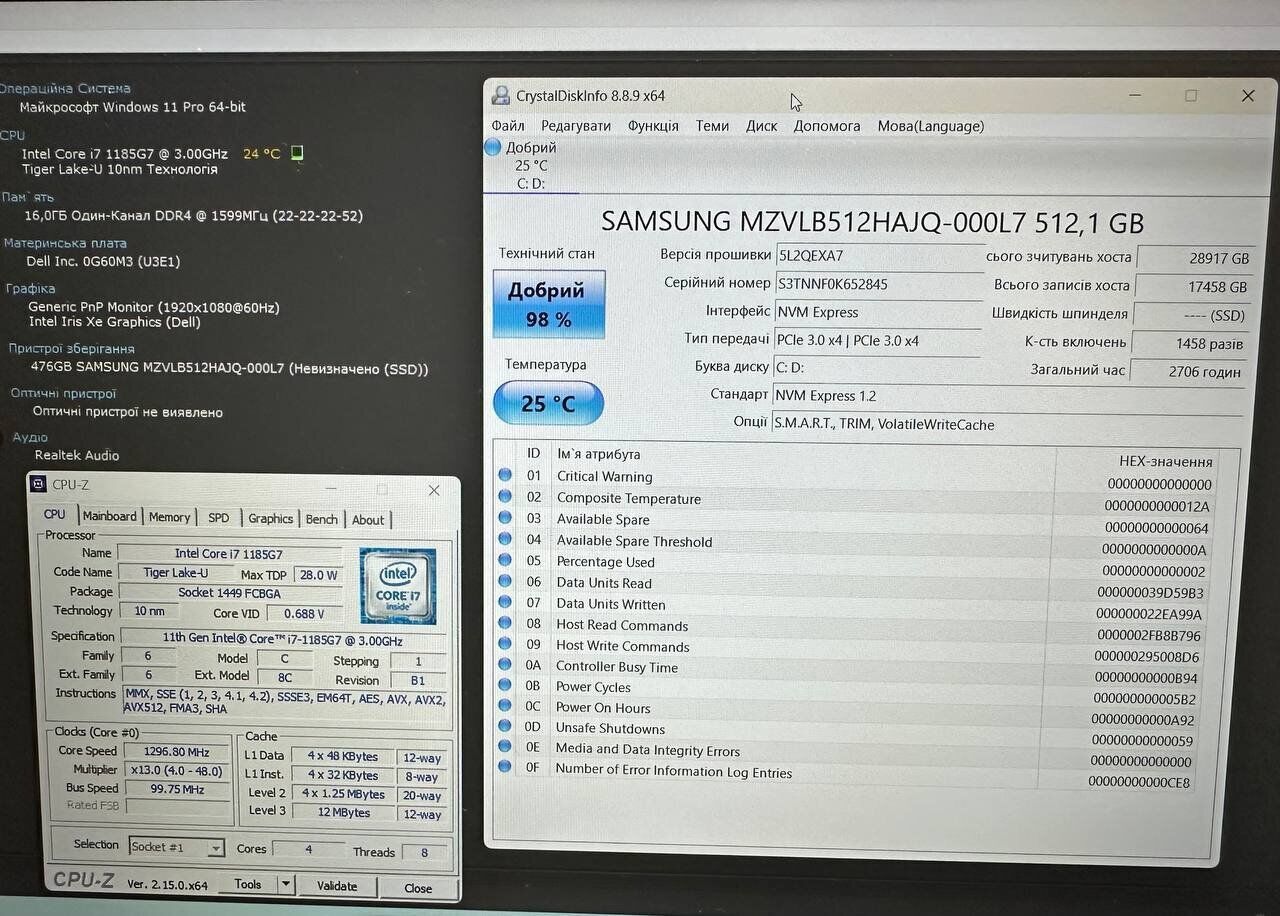The height and width of the screenshot is (916, 1280).
Task: Click the status circle beside Percentage Used
Action: point(505,561)
